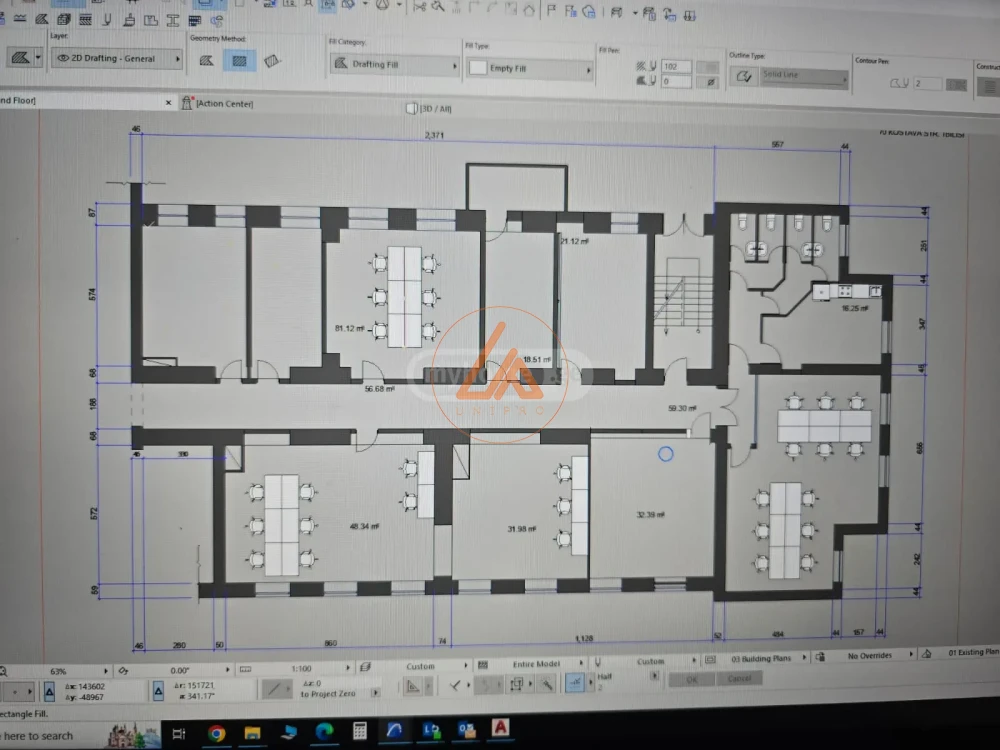Select the rotated rectangle geometry method
This screenshot has width=1000, height=750.
click(x=272, y=62)
